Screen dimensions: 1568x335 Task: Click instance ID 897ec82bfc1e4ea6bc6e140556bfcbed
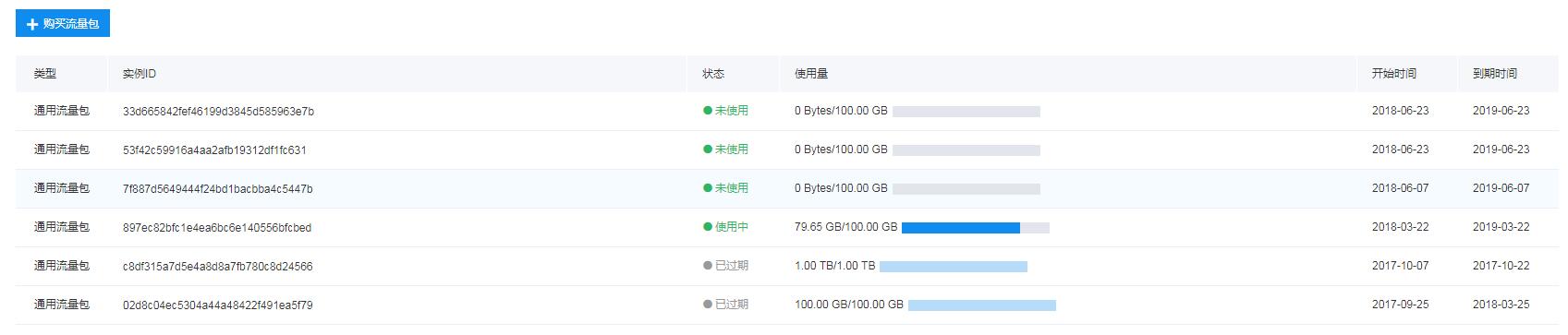tap(217, 228)
